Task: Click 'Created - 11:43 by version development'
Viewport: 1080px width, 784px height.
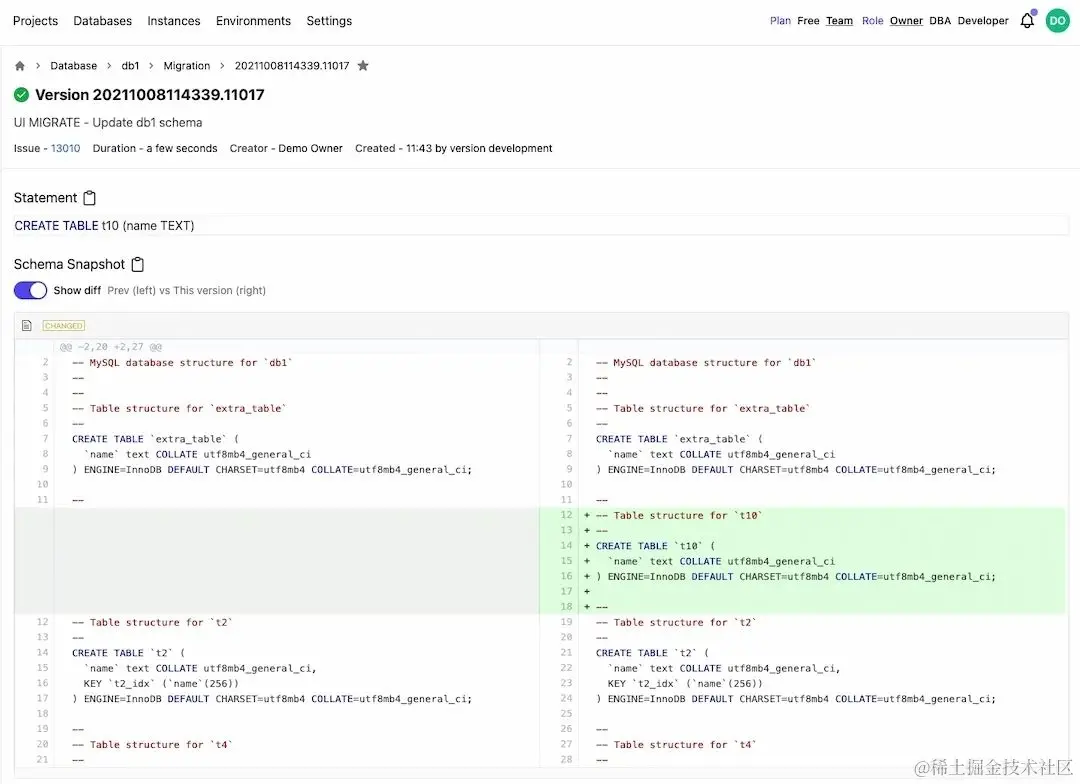Action: click(x=453, y=148)
